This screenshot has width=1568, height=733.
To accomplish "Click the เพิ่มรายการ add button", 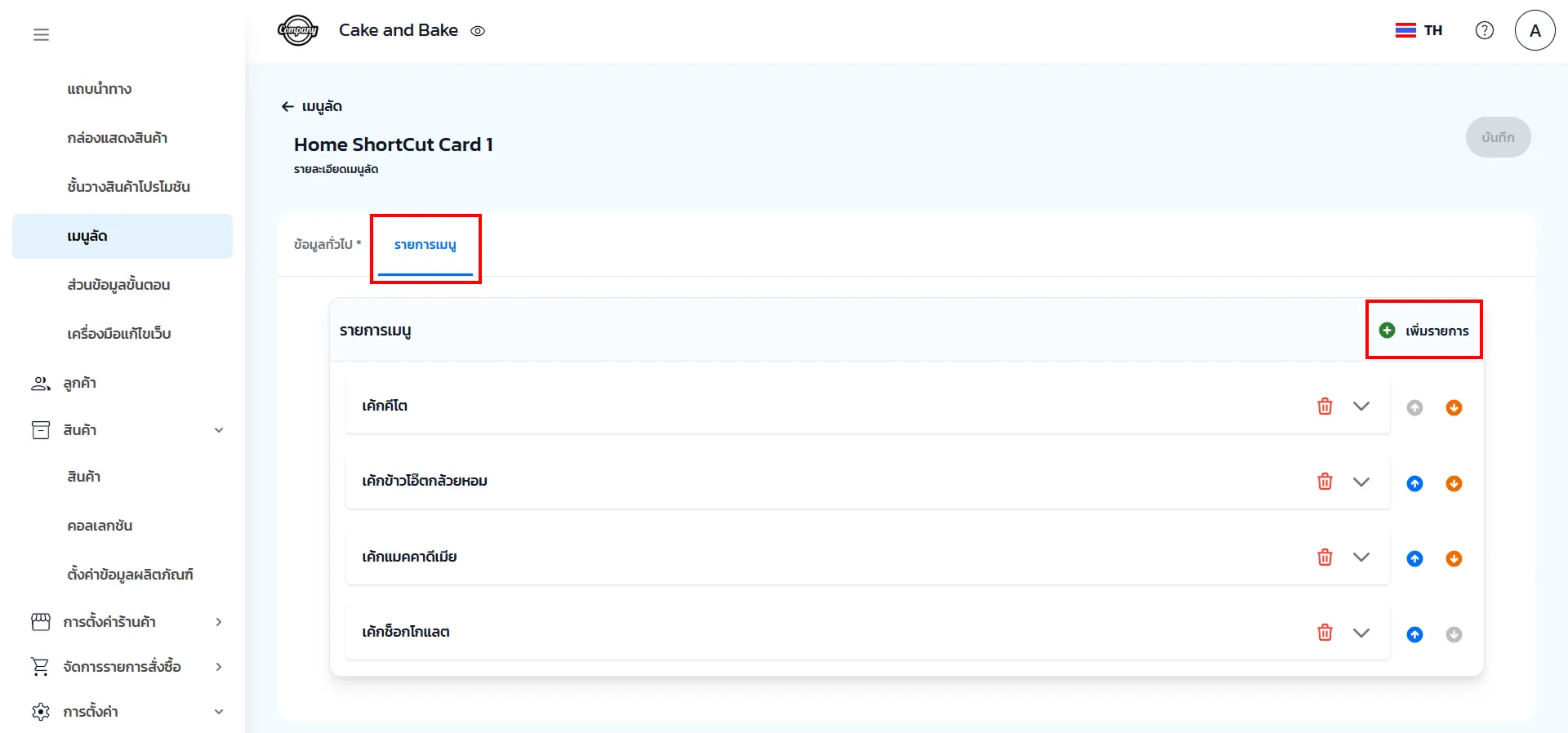I will (1423, 331).
